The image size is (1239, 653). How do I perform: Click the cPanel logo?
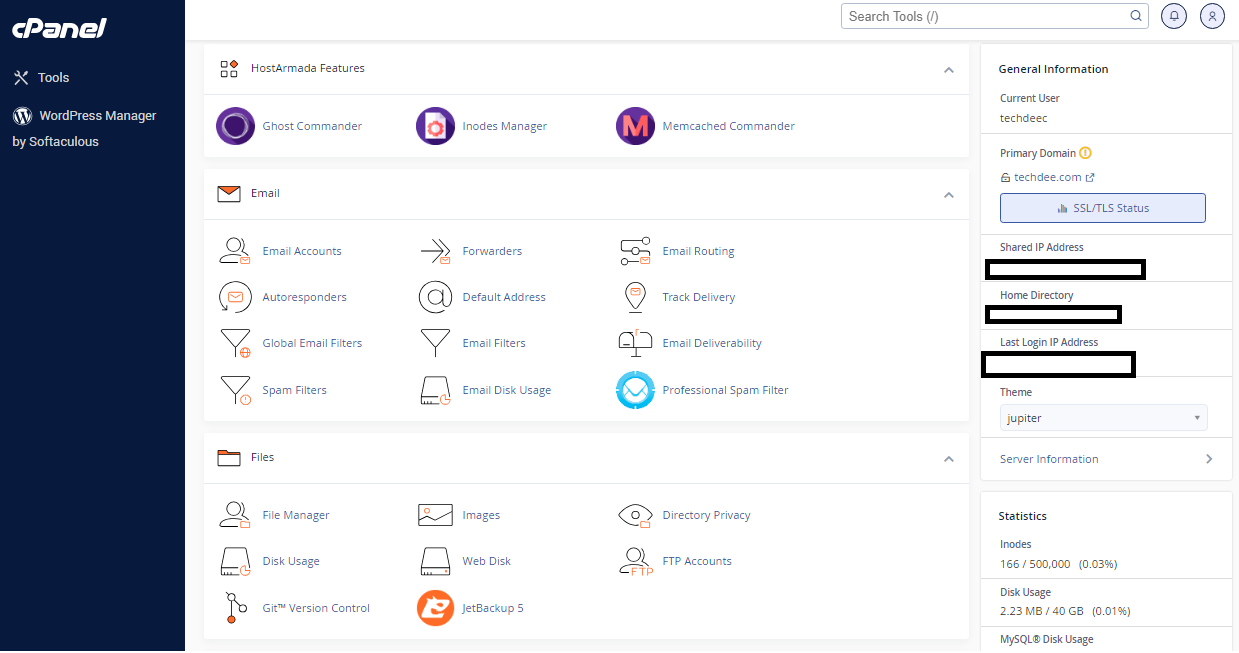point(59,28)
